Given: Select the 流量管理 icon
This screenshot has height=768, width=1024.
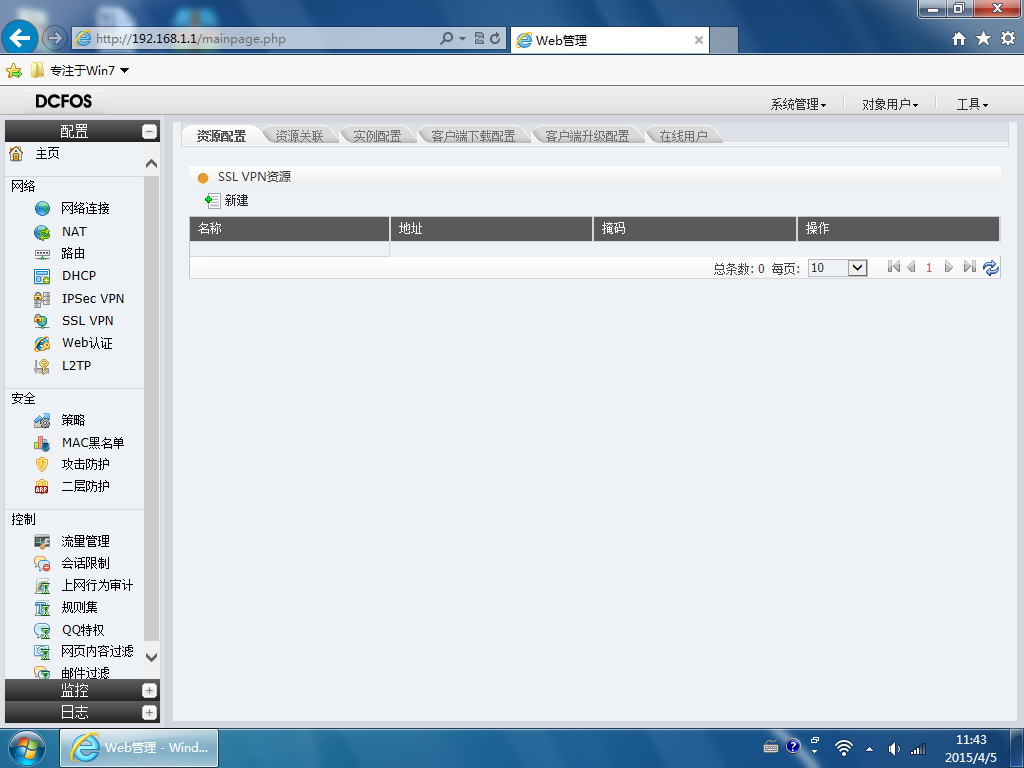Looking at the screenshot, I should coord(42,541).
